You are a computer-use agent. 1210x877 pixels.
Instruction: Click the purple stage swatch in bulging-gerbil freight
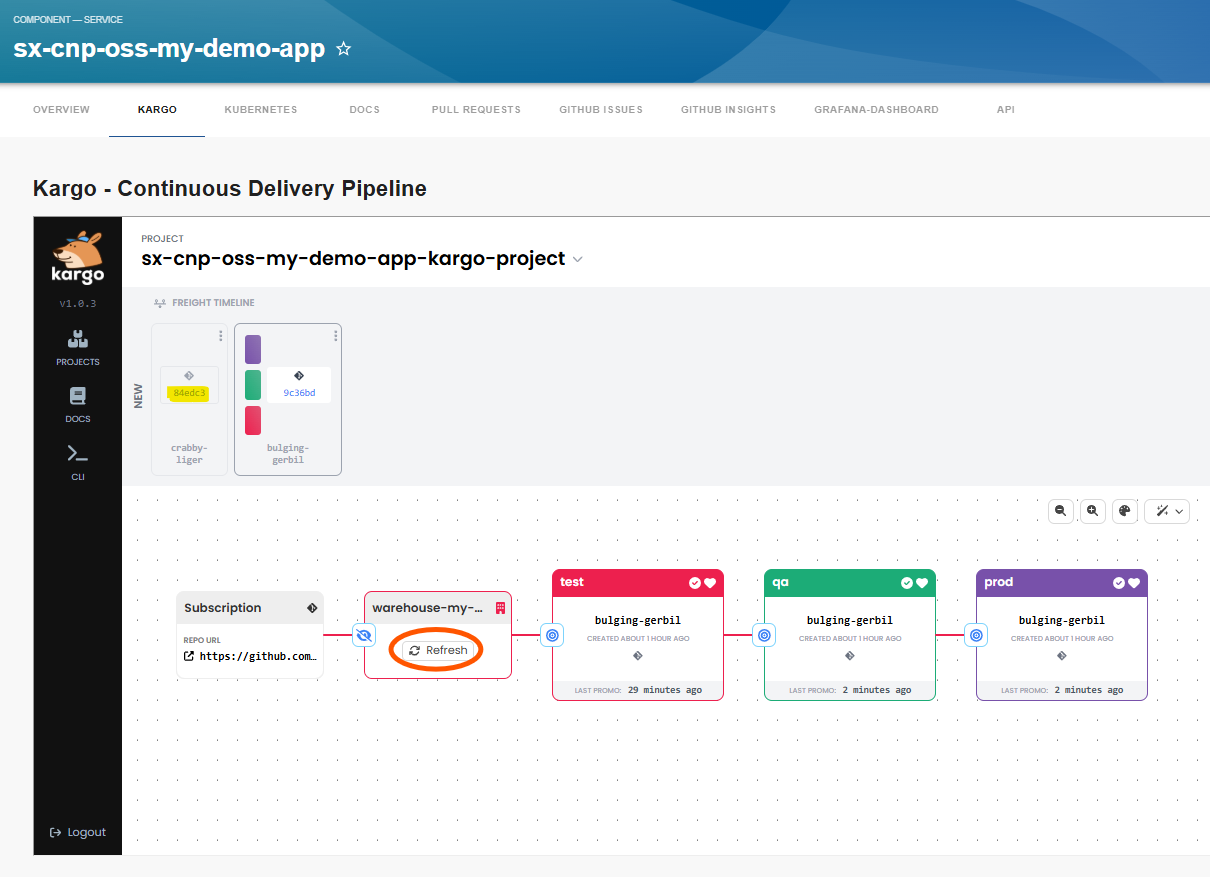pyautogui.click(x=253, y=350)
